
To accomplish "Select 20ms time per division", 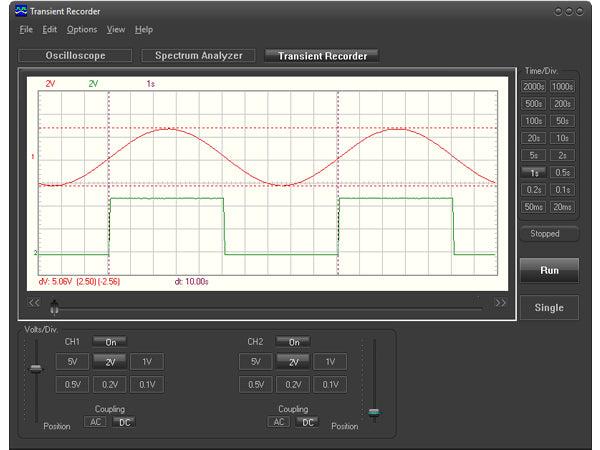I will point(563,207).
